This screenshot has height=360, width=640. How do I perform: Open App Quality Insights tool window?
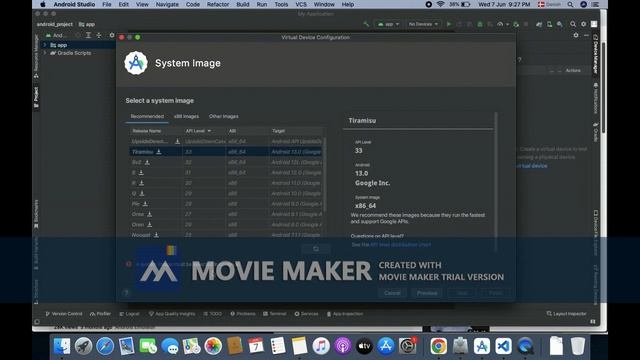172,314
